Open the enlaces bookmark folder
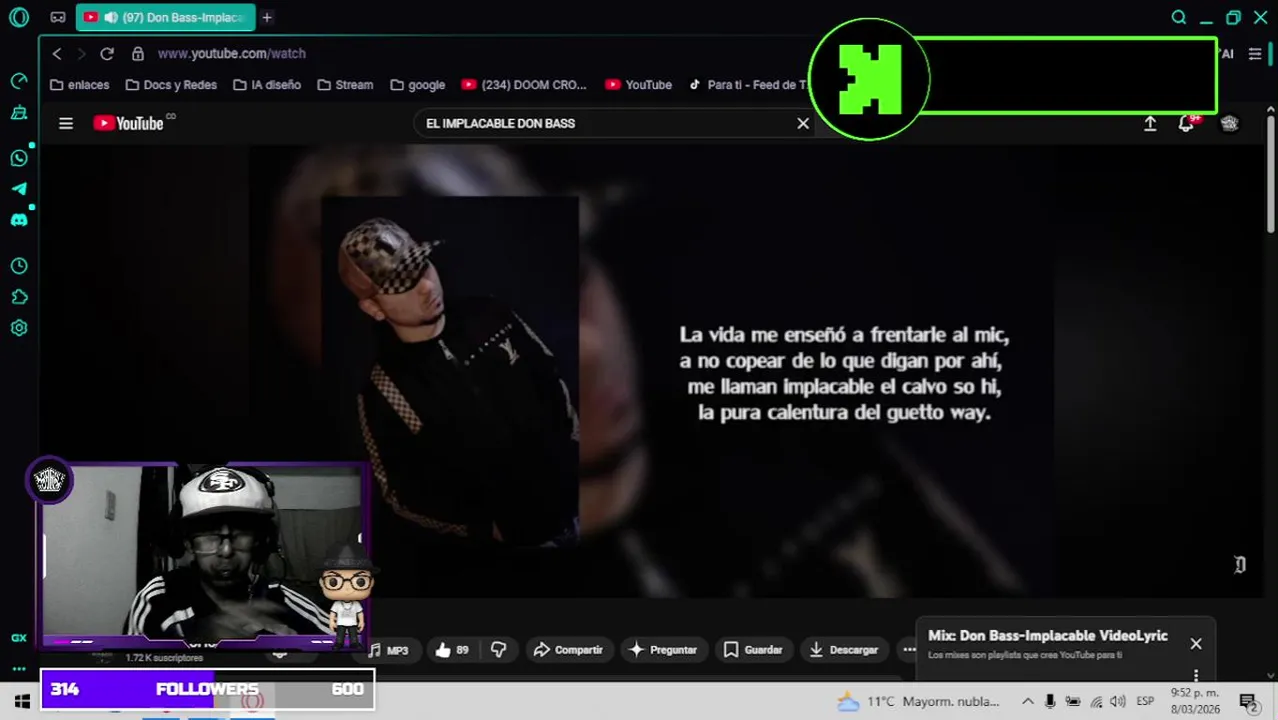This screenshot has width=1278, height=720. [79, 85]
